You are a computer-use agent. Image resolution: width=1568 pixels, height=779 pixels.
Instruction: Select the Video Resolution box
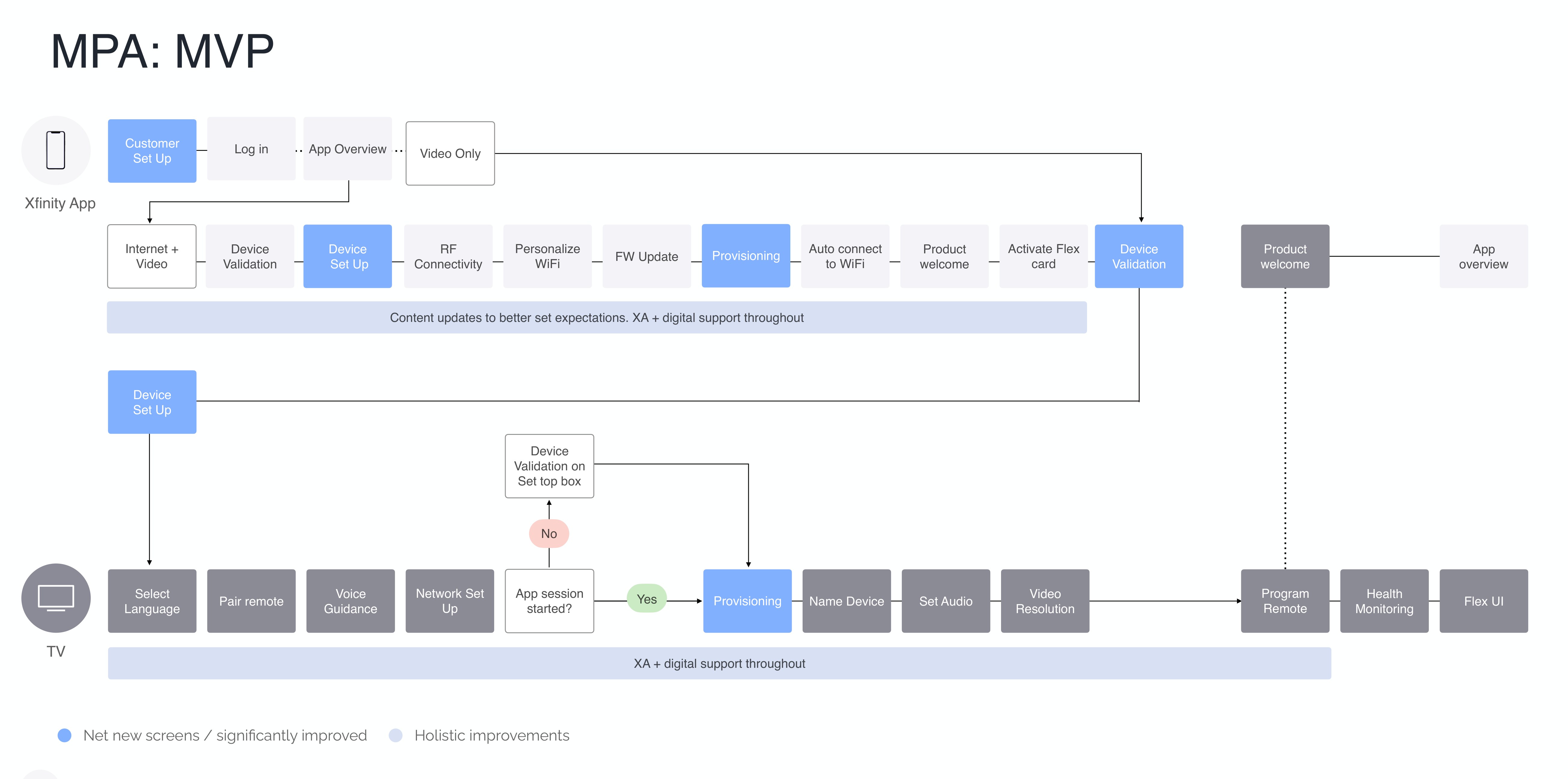(1045, 601)
